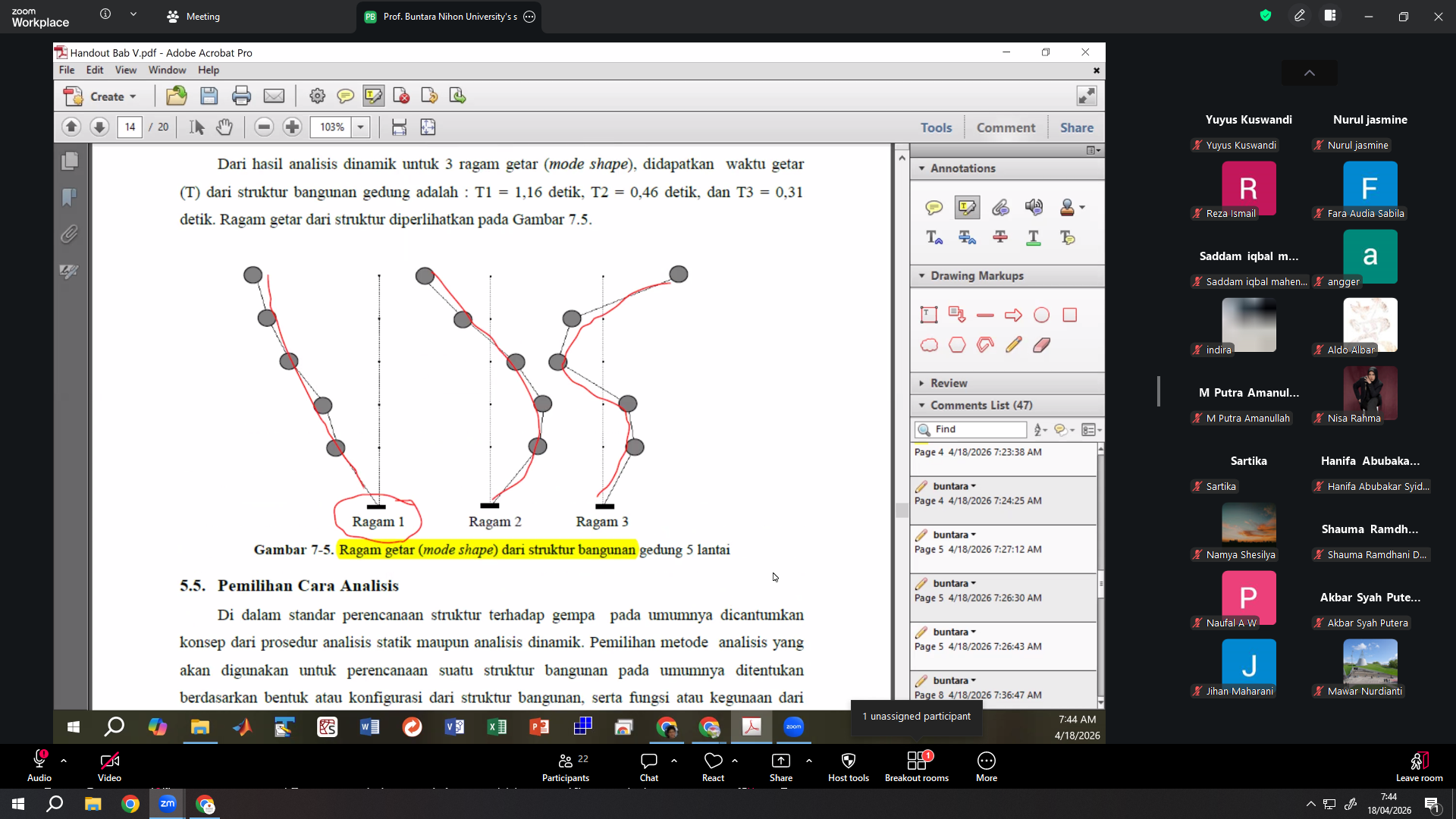Select the Arrow drawing tool
The image size is (1456, 819).
click(x=1013, y=315)
